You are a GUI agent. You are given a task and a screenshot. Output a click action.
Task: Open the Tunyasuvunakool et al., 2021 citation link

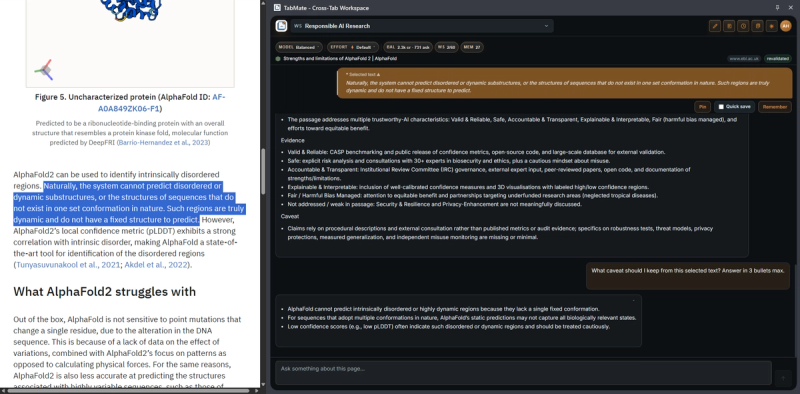(x=68, y=265)
